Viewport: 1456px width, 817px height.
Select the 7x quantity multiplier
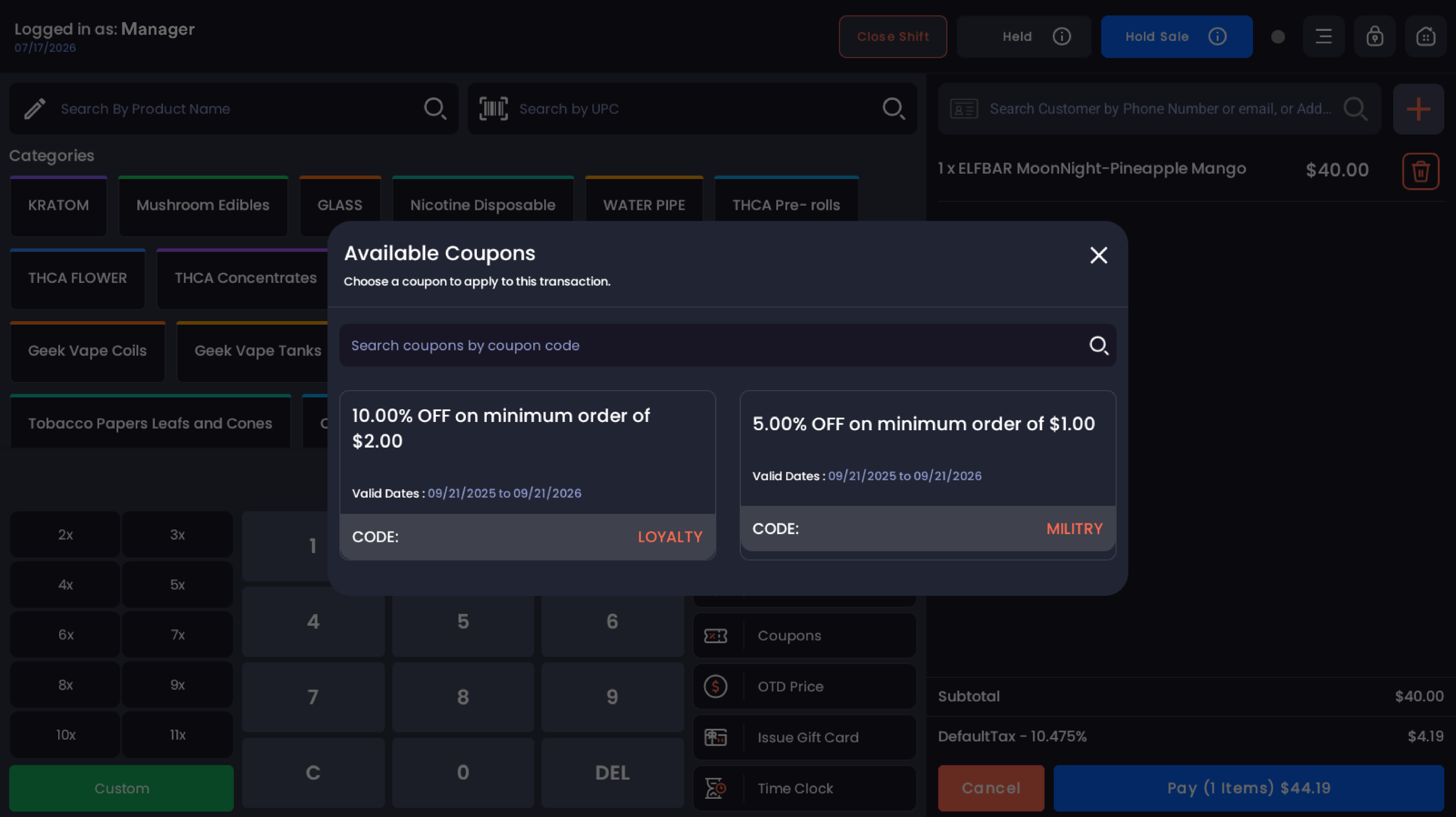click(x=177, y=634)
